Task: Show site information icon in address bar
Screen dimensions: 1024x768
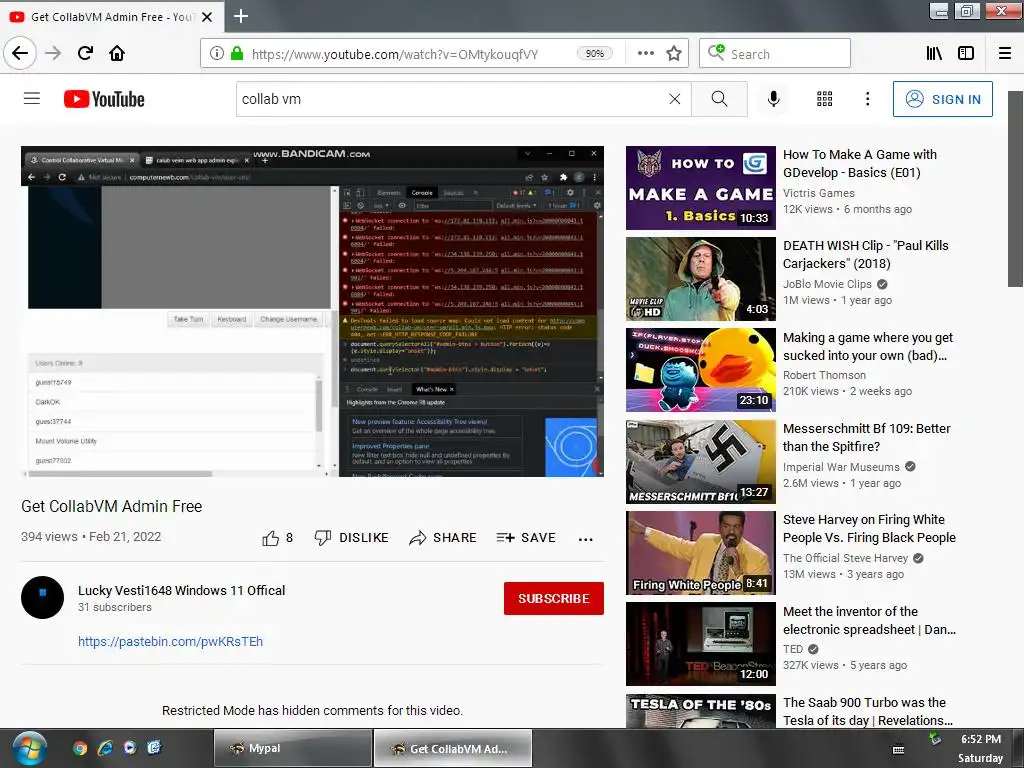Action: tap(217, 54)
